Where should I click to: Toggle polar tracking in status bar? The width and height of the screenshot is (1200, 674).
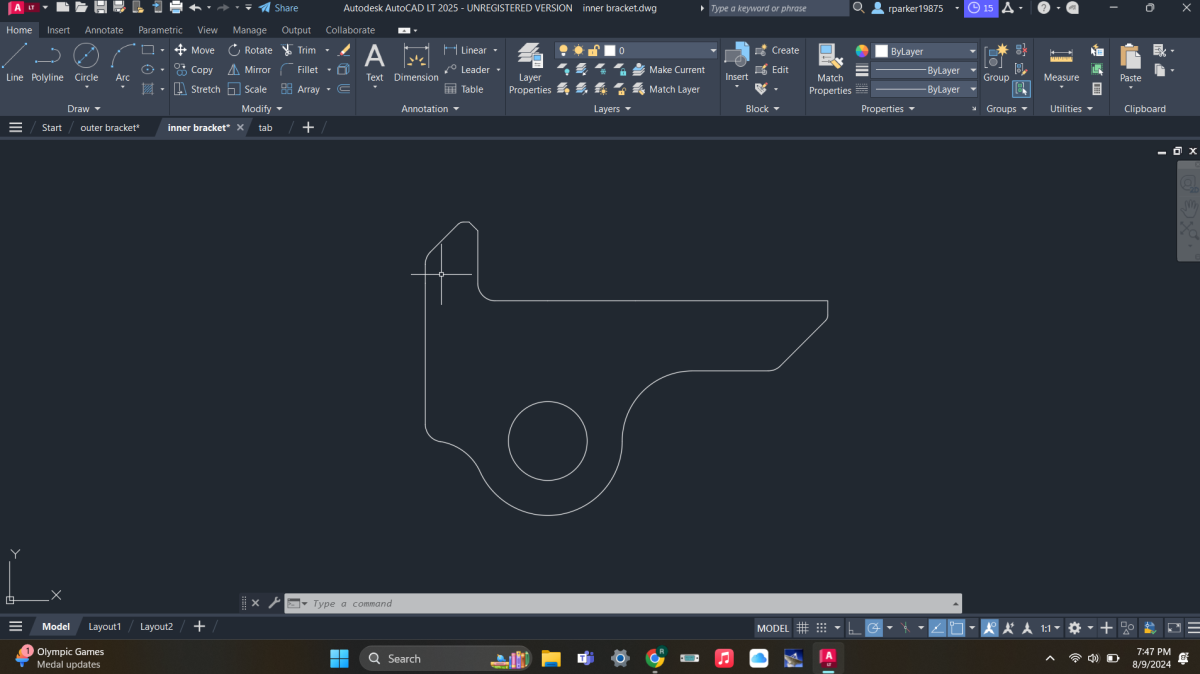pos(873,628)
